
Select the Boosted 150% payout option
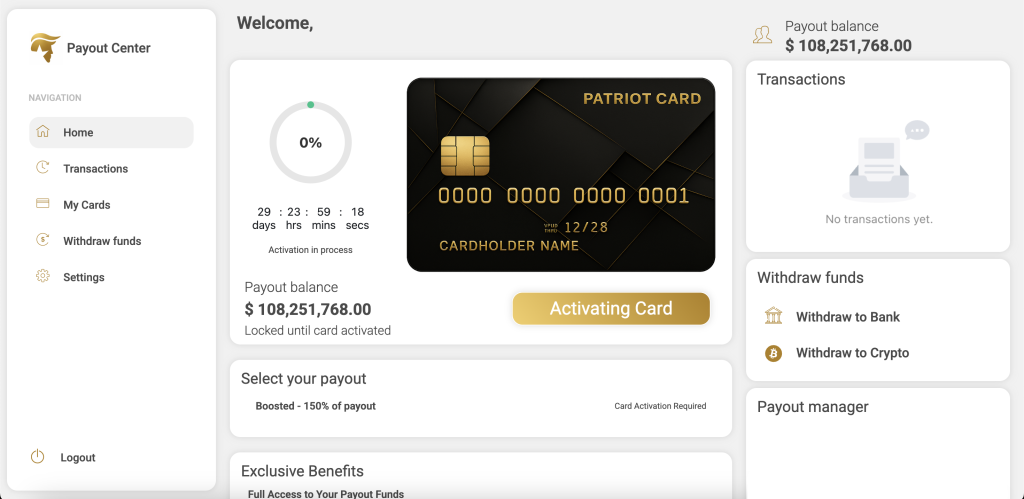click(x=316, y=406)
